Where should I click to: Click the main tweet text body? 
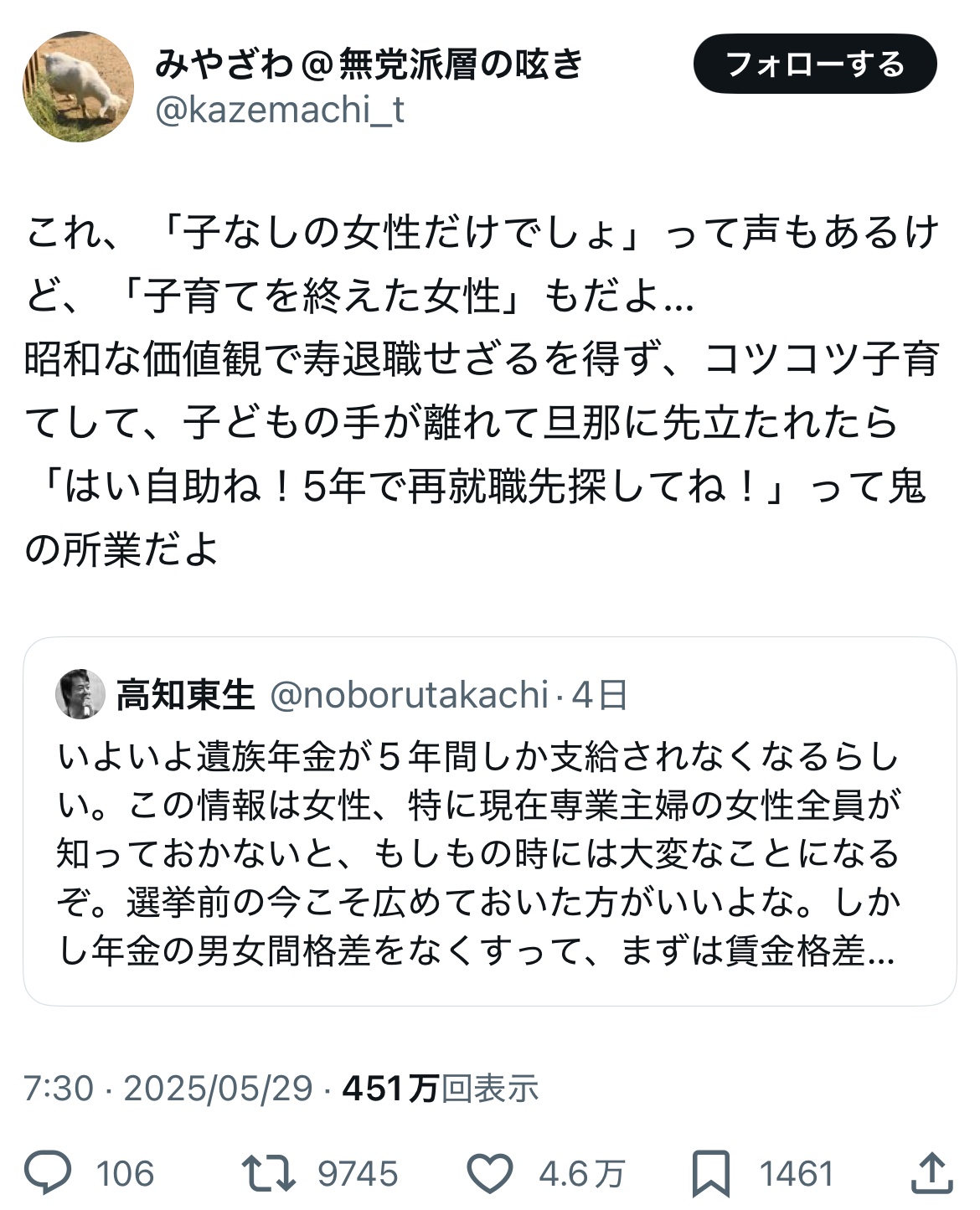[482, 390]
